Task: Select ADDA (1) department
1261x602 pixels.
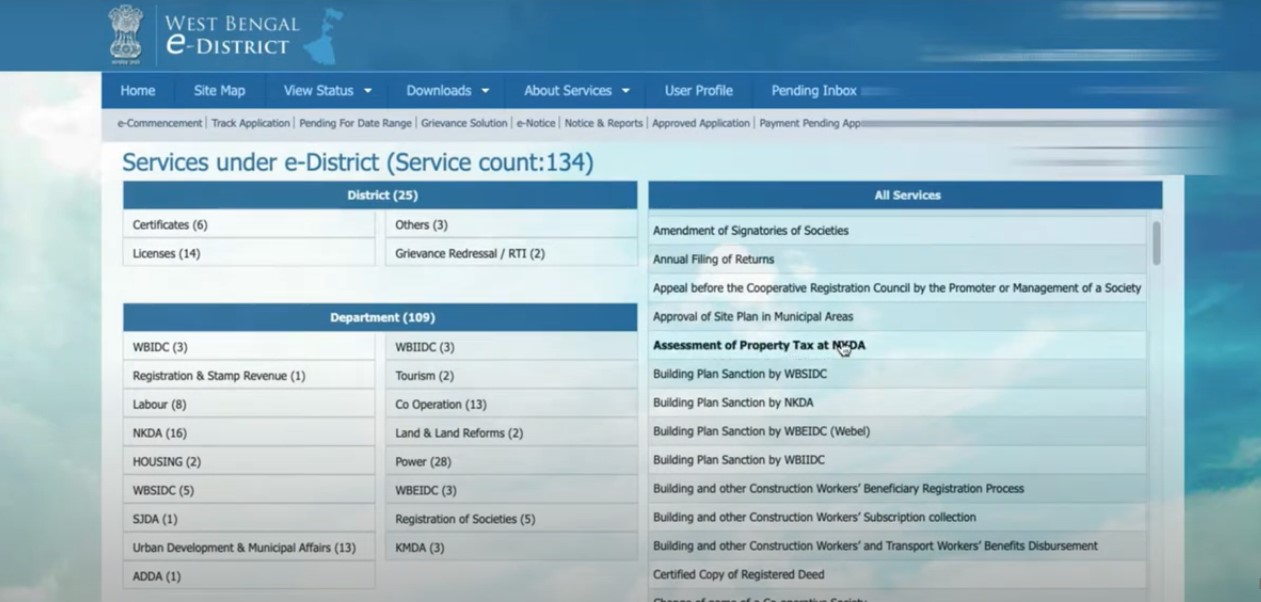Action: 249,577
